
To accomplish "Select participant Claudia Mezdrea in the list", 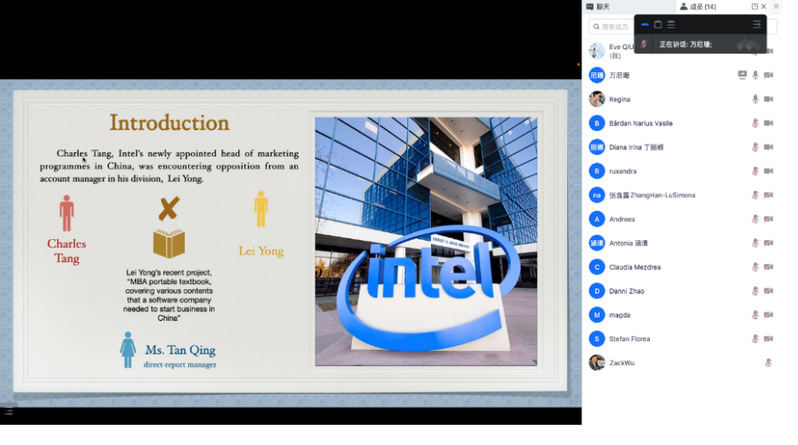I will (640, 267).
